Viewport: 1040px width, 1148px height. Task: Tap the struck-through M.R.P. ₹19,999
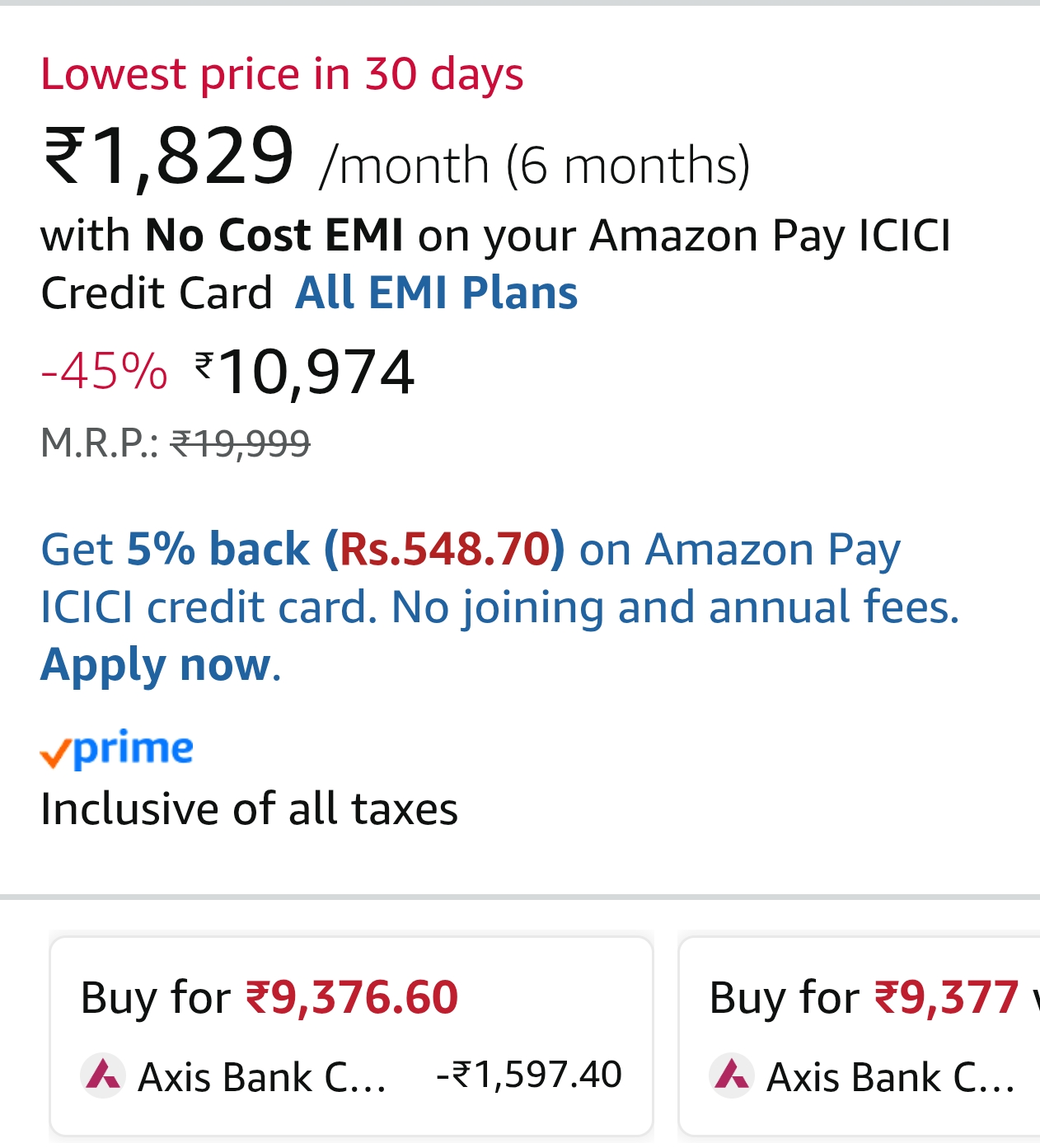(x=240, y=443)
